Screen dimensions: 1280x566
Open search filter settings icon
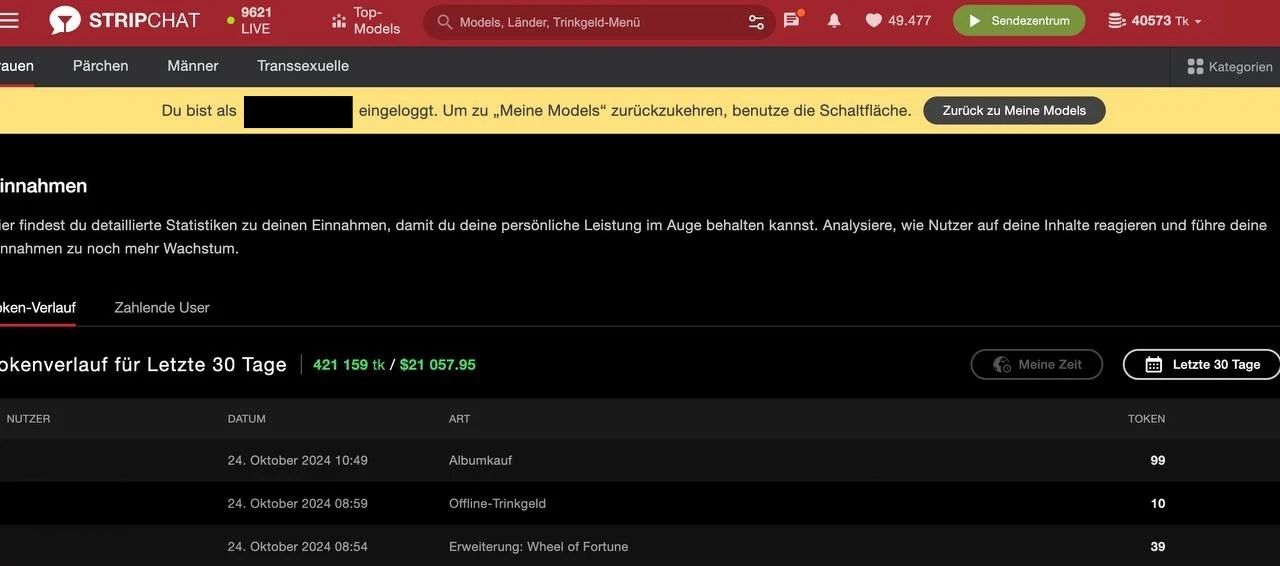tap(756, 21)
